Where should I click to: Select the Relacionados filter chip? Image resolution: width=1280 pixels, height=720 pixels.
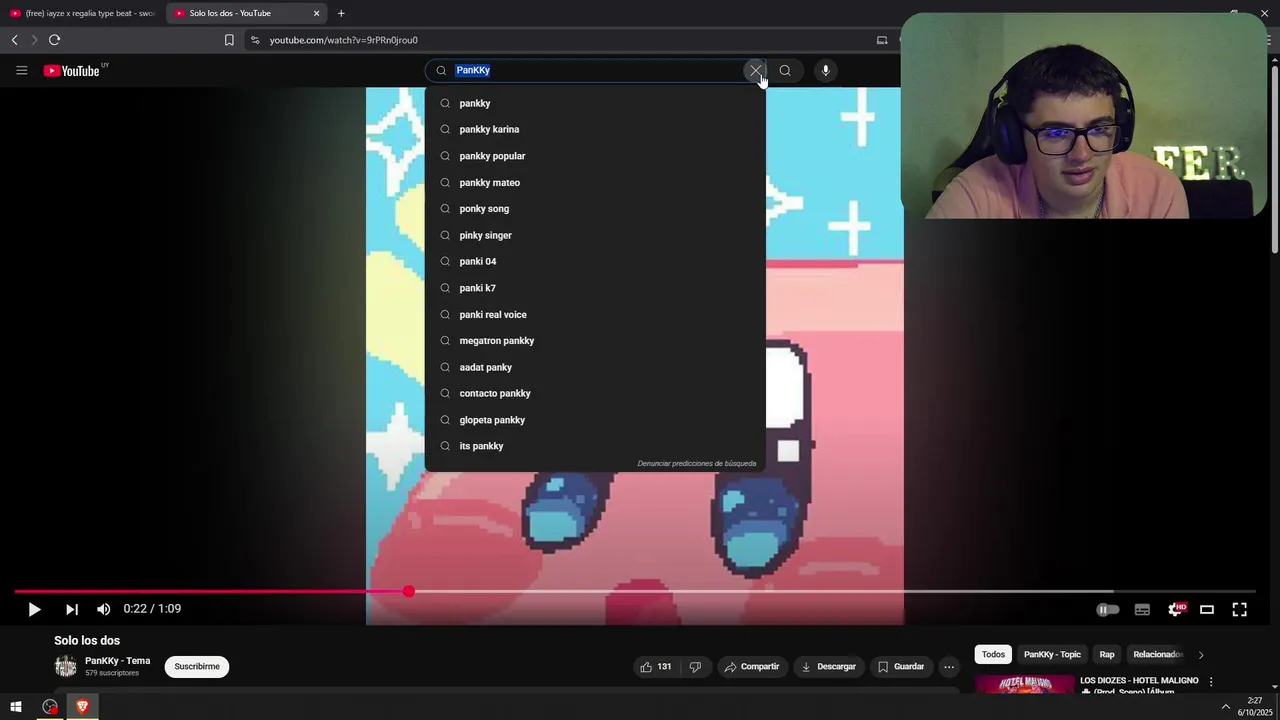tap(1157, 654)
